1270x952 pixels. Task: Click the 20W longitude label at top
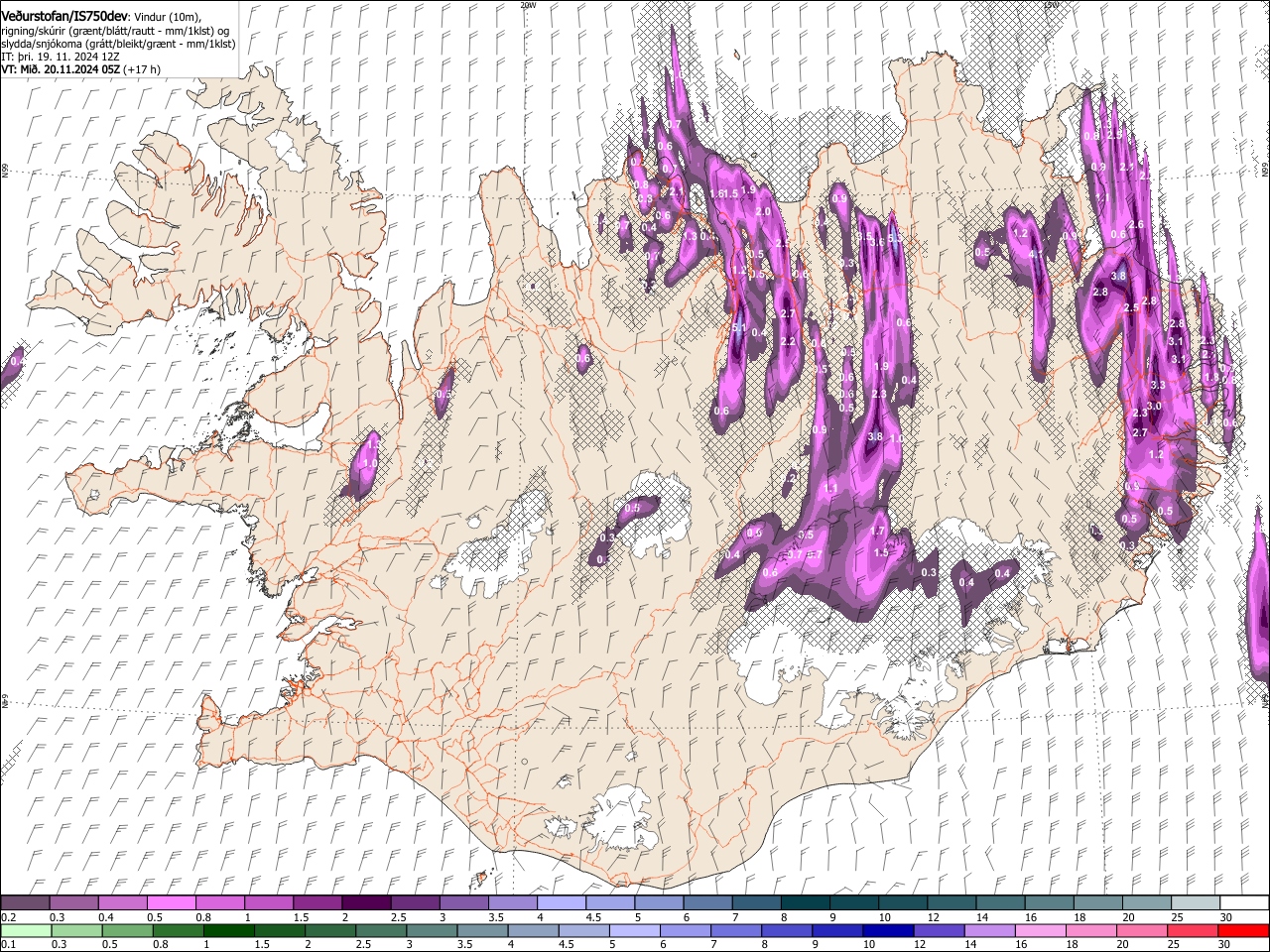528,5
